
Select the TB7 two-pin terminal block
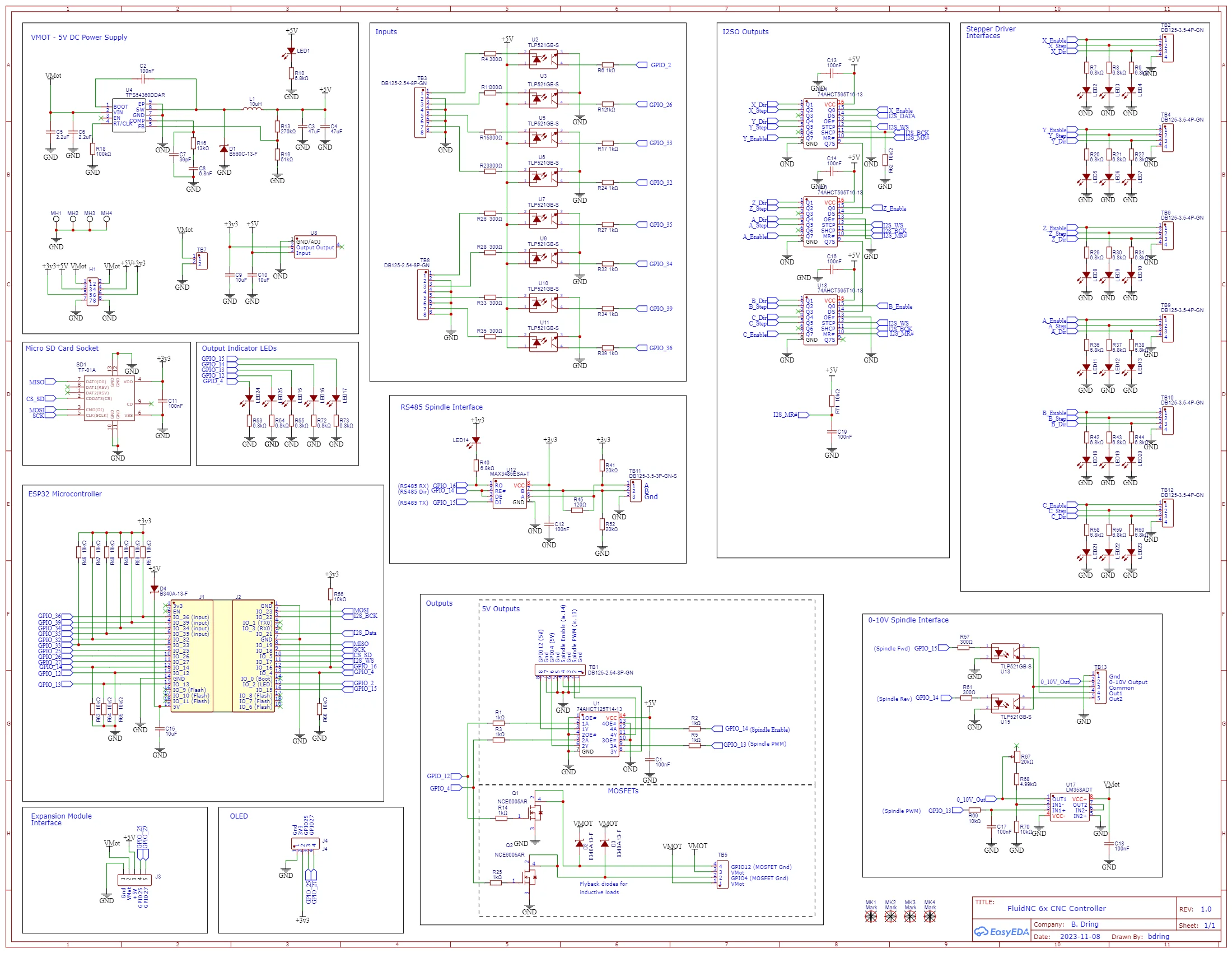click(x=202, y=261)
